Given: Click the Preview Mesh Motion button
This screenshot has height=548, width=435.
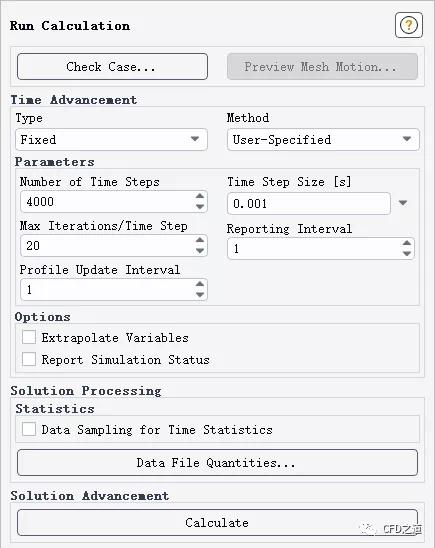Looking at the screenshot, I should pos(322,66).
